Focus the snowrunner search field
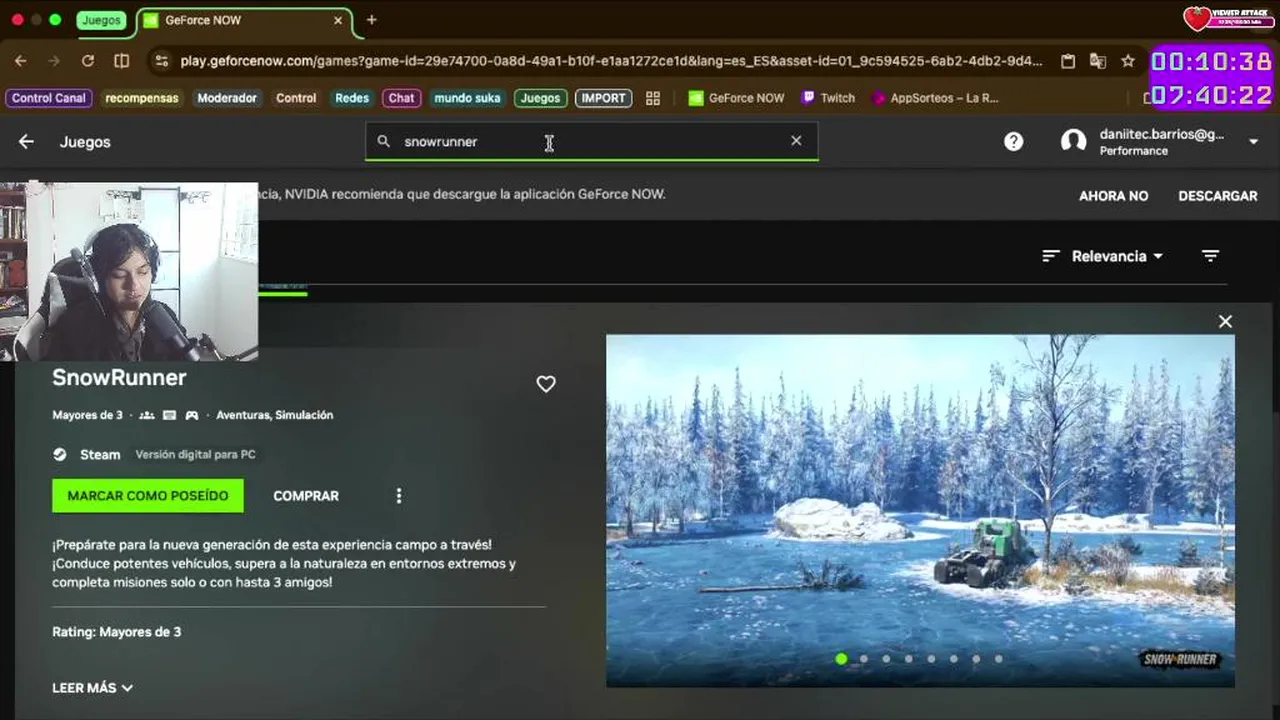This screenshot has width=1280, height=720. point(590,141)
